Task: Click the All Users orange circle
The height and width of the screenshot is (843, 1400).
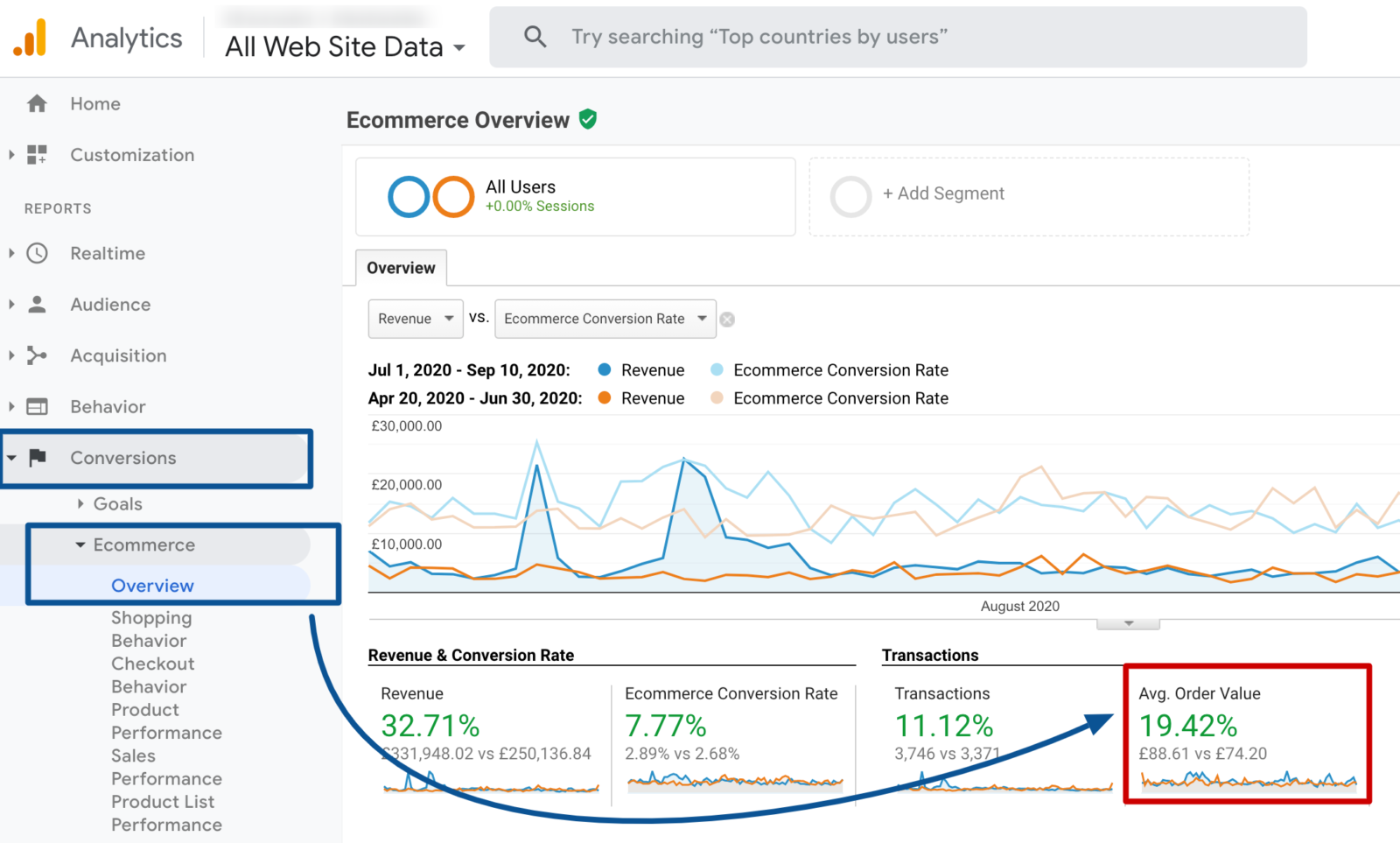Action: click(x=453, y=197)
